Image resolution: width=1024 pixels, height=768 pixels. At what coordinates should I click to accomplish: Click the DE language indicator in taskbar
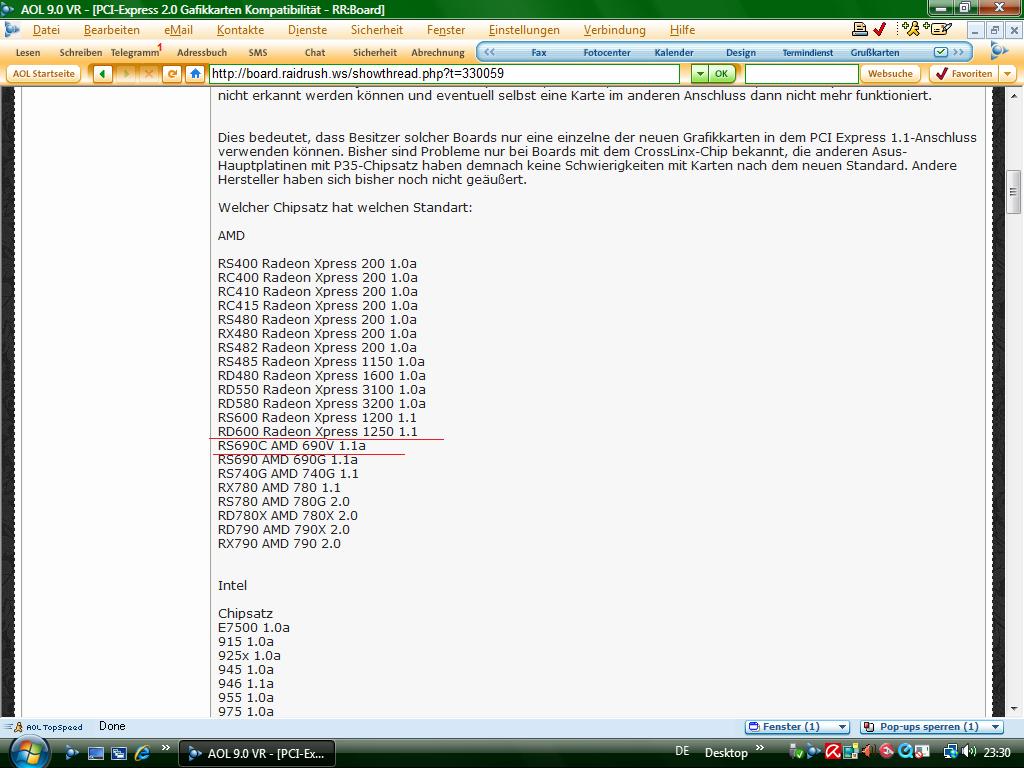click(x=682, y=752)
